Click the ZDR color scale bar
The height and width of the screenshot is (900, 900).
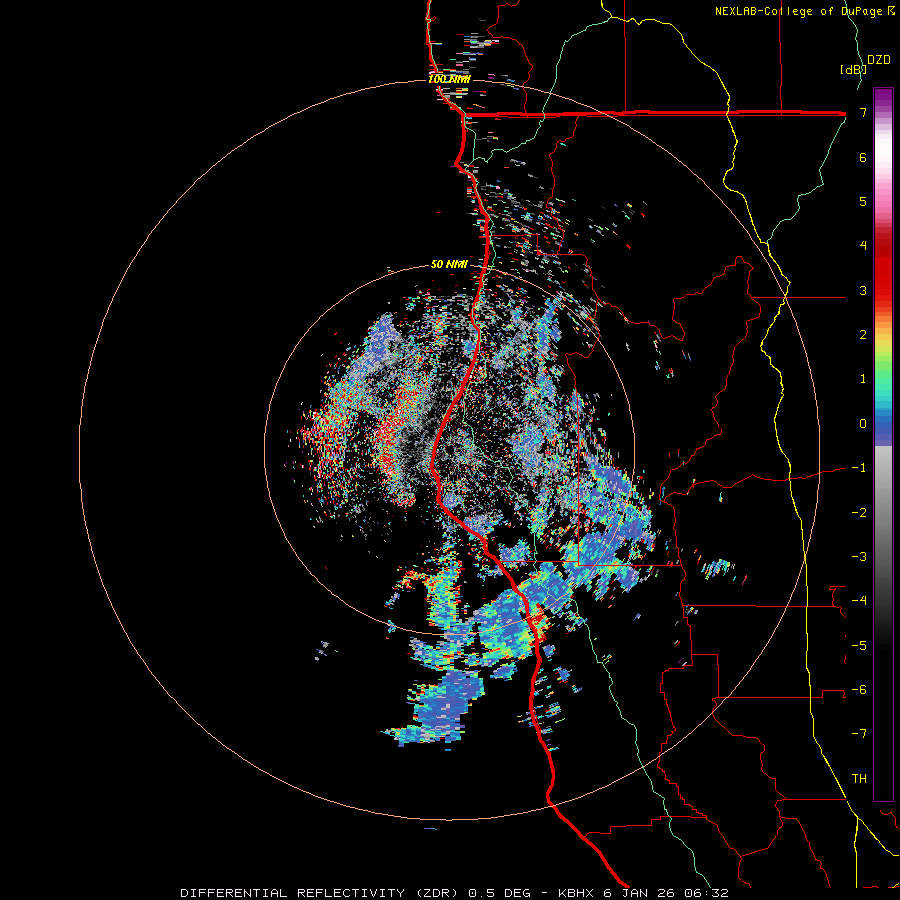point(883,444)
